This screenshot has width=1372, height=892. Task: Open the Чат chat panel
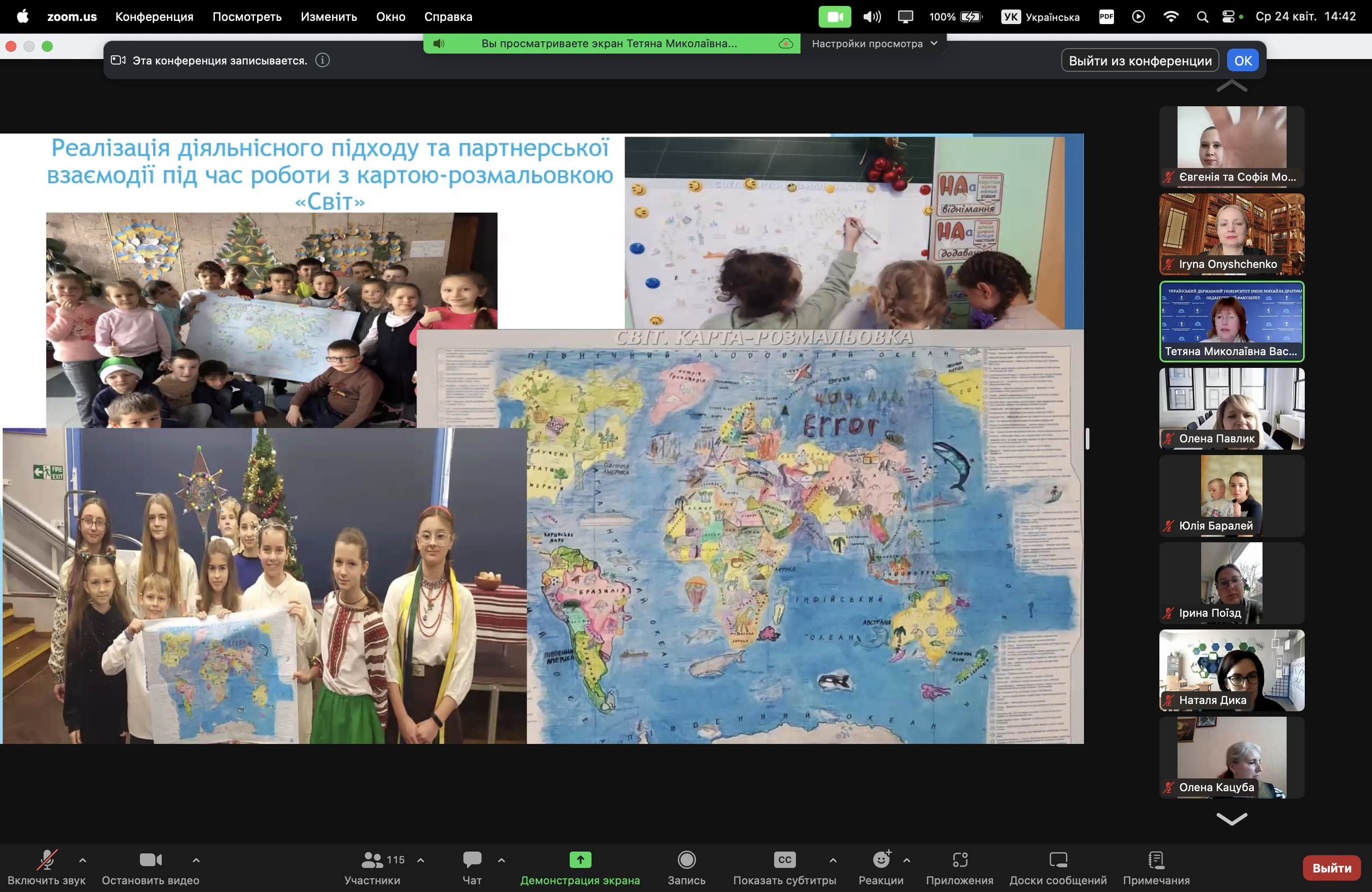pos(472,868)
